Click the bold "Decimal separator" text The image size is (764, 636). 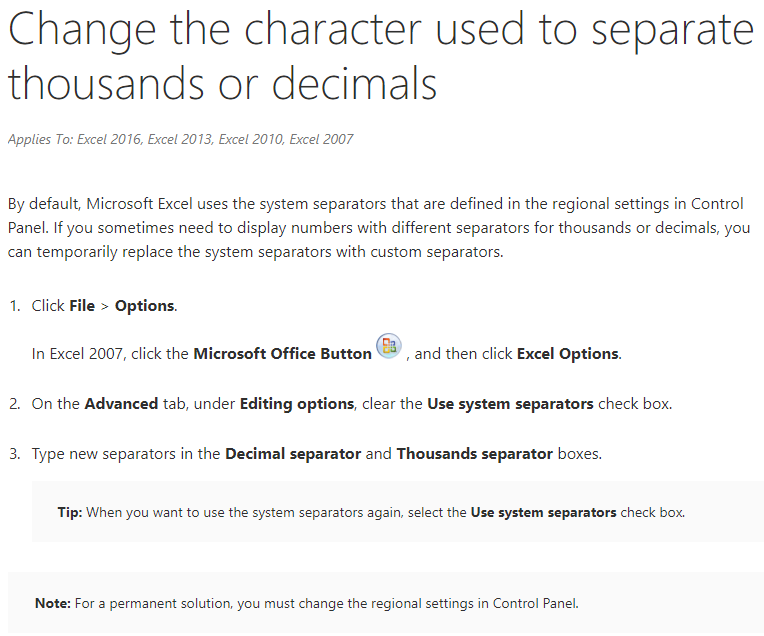[293, 453]
